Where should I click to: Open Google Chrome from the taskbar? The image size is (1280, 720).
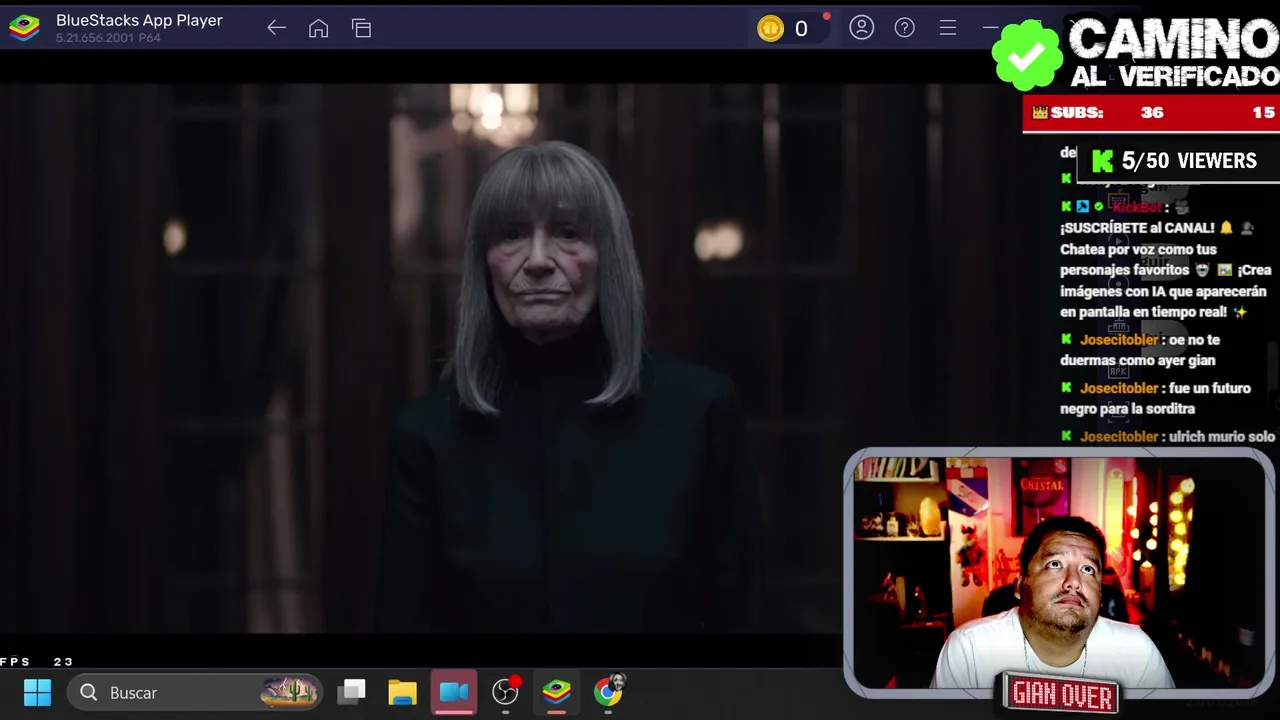pos(608,690)
